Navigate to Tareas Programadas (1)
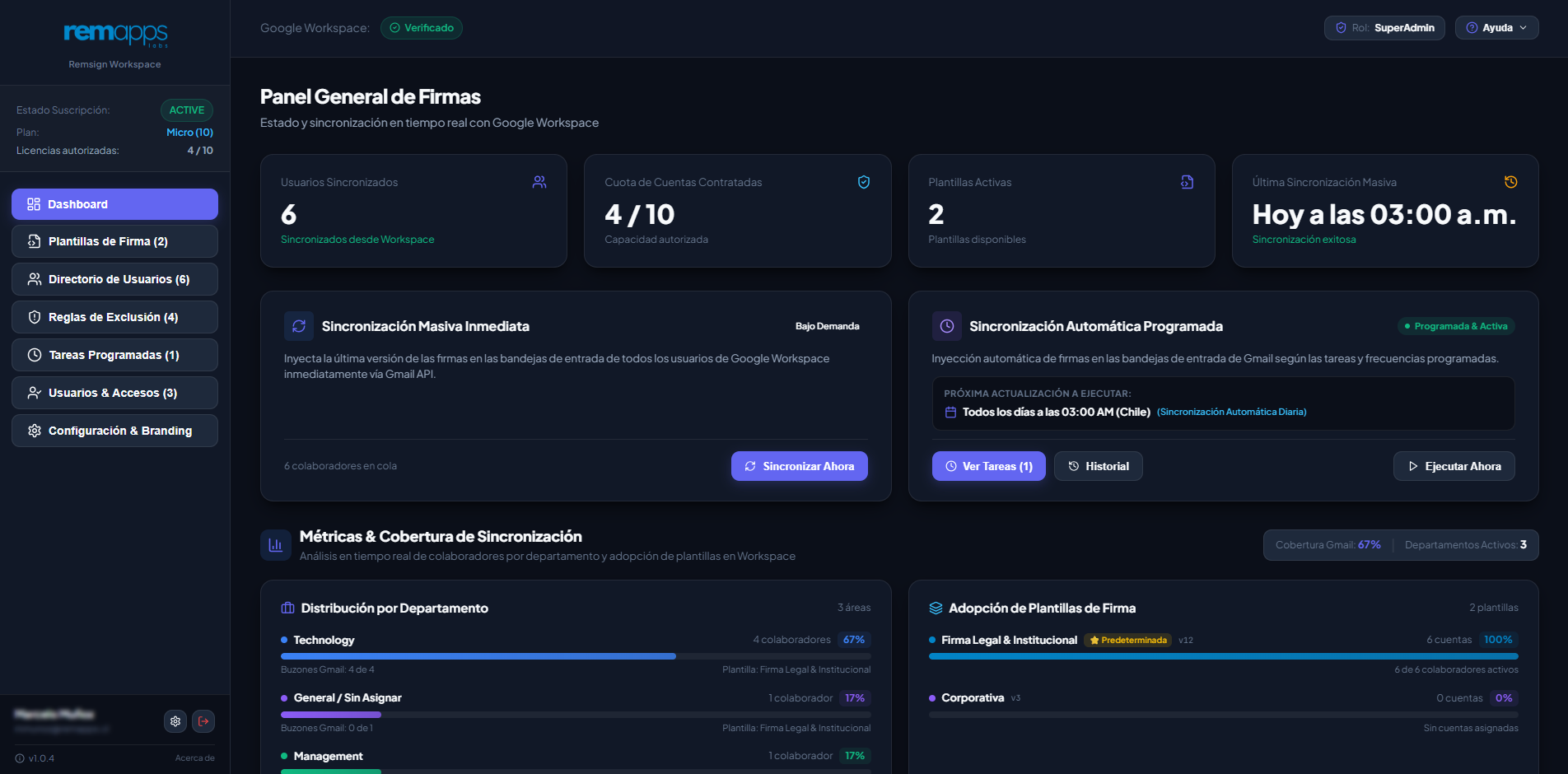Viewport: 1568px width, 774px height. coord(114,355)
